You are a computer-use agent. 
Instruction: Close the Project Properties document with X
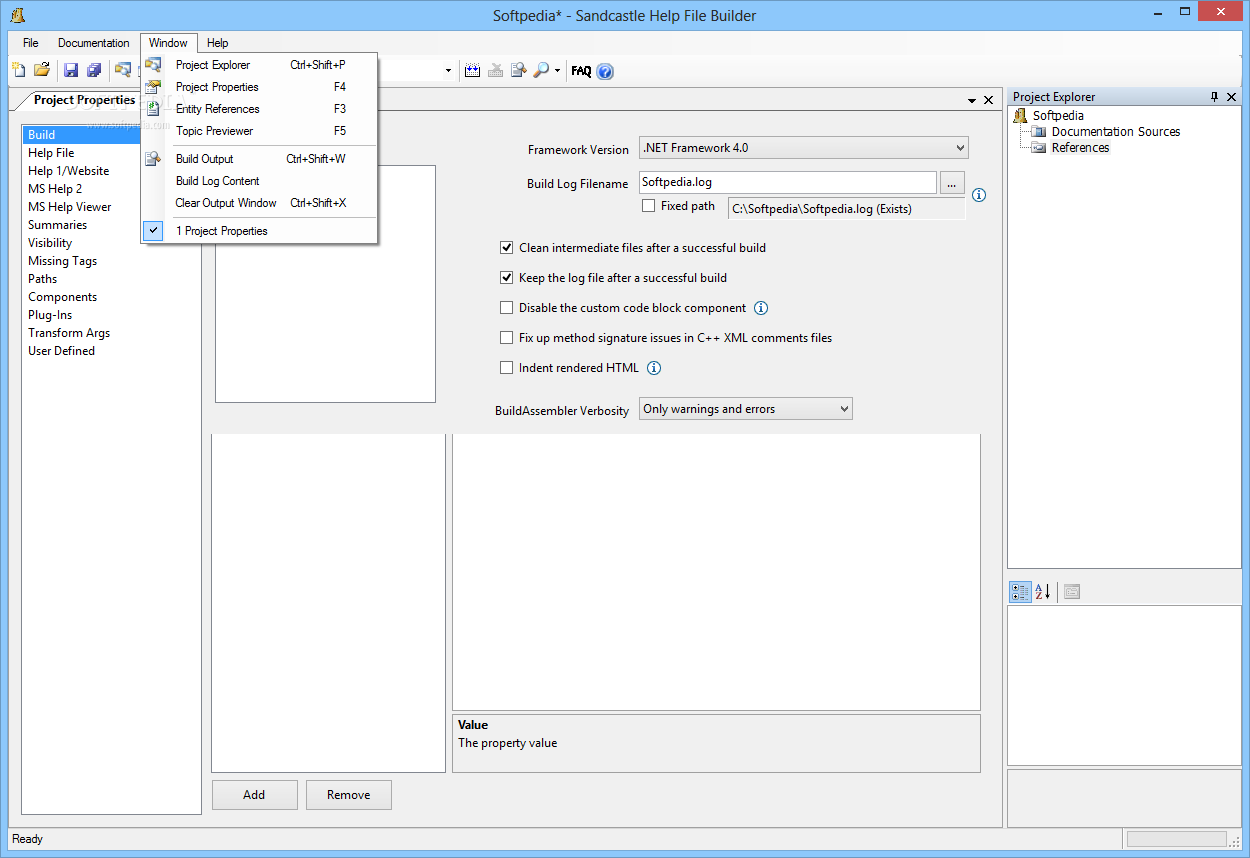pyautogui.click(x=988, y=100)
